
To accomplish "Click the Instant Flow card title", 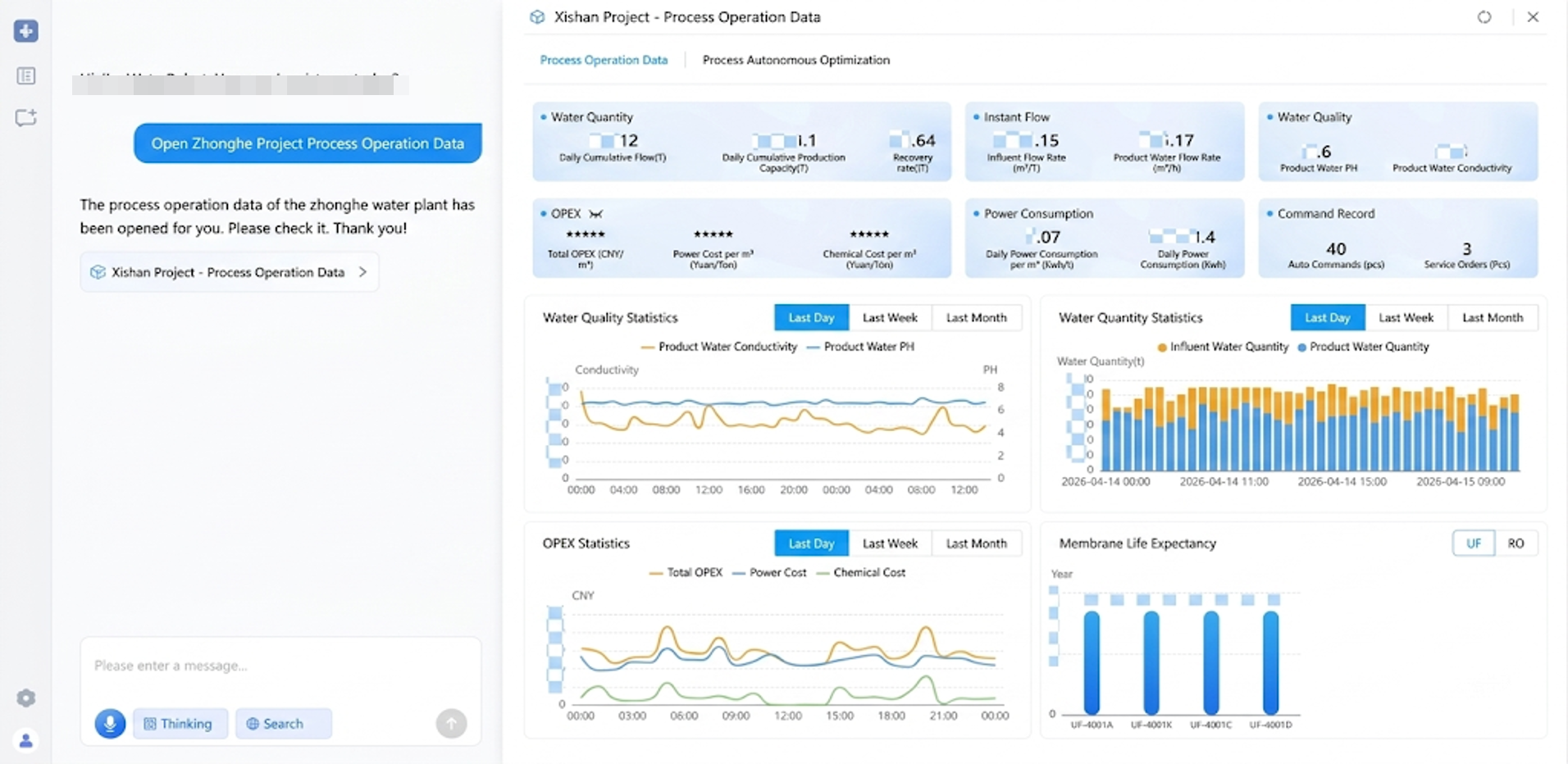I will click(x=1016, y=117).
